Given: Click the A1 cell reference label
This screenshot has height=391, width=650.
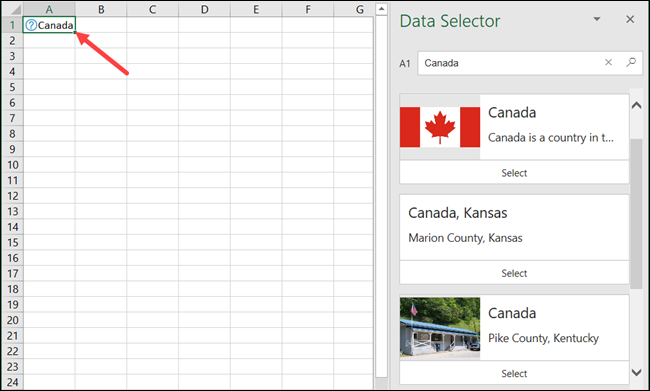Looking at the screenshot, I should (405, 63).
